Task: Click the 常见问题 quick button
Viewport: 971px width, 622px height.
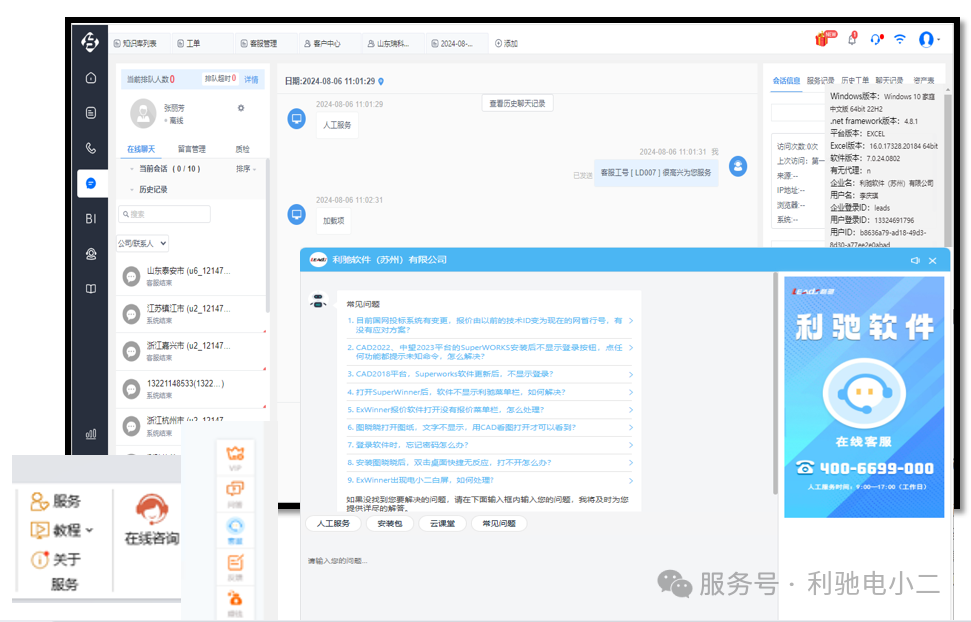Action: point(499,523)
